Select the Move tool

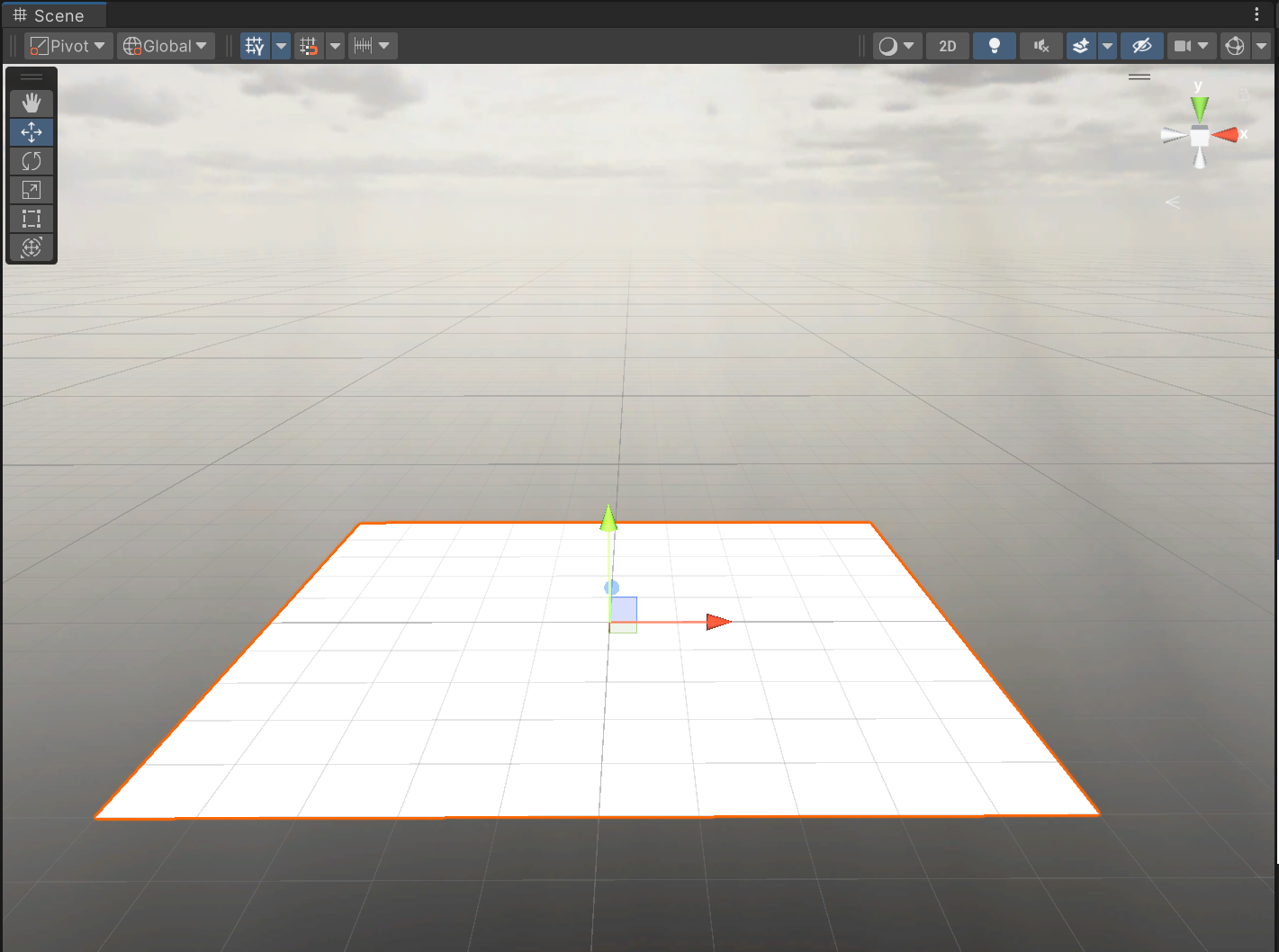coord(32,132)
